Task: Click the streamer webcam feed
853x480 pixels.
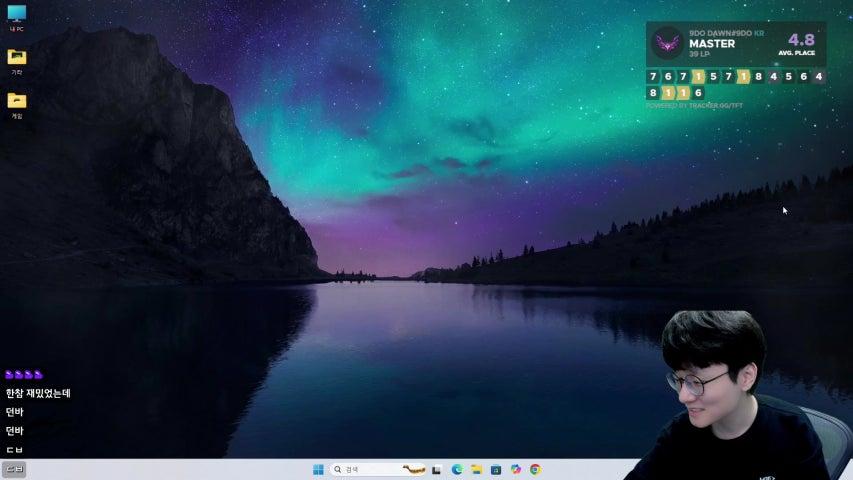Action: (738, 395)
